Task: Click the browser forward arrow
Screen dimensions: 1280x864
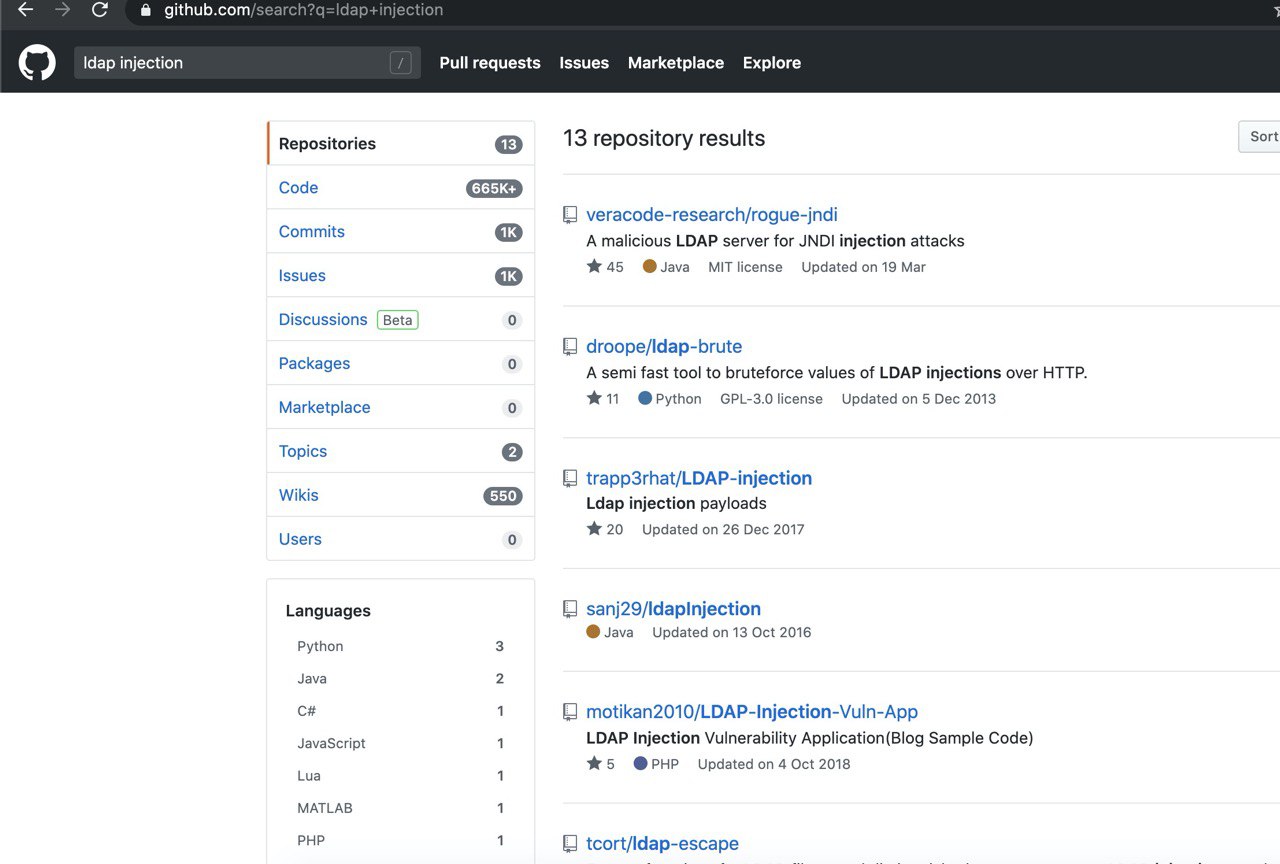Action: tap(62, 10)
